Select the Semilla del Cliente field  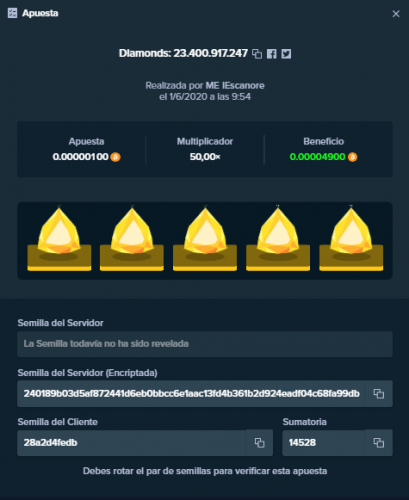coord(132,443)
